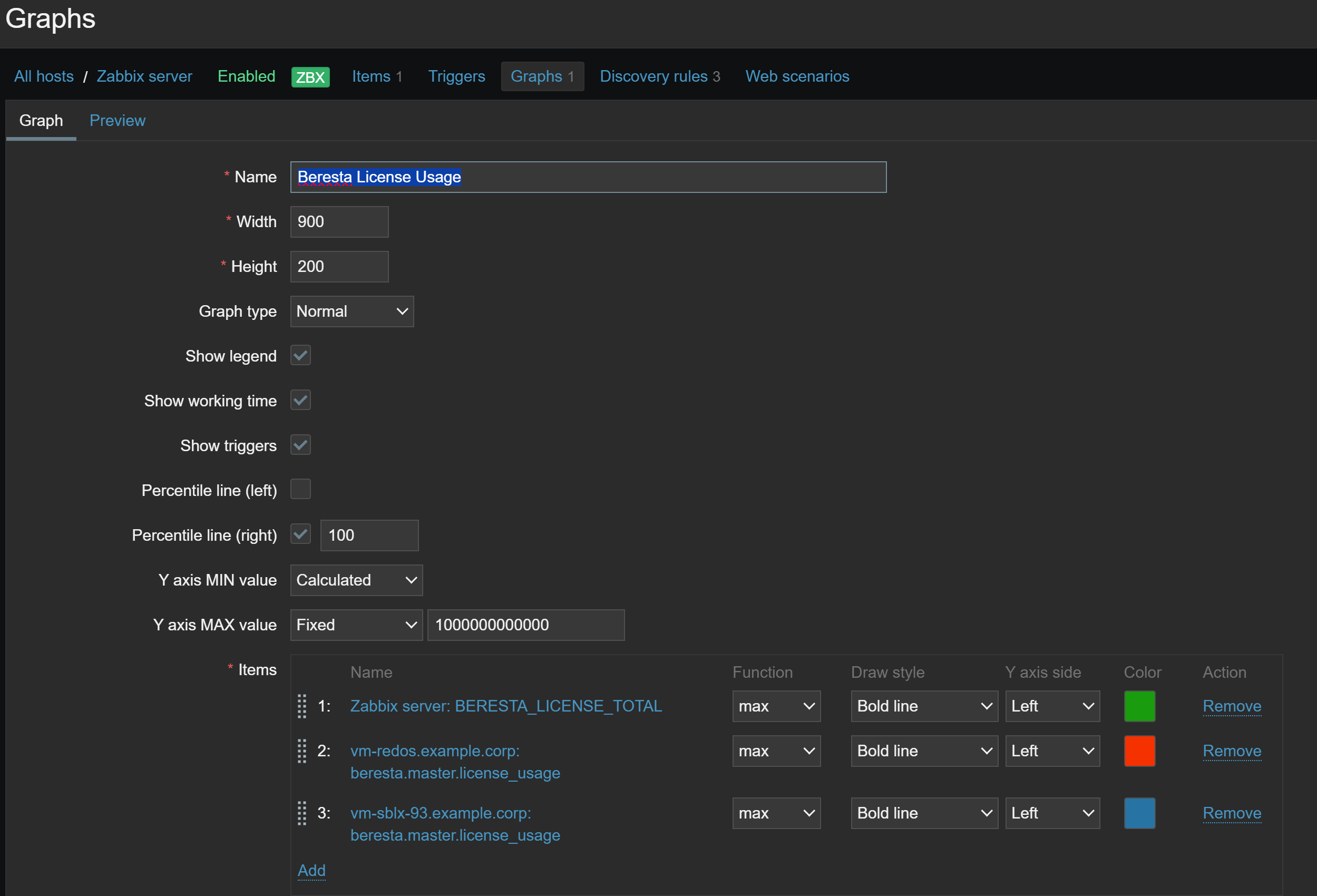Grab drag handle of item row 1

click(302, 706)
